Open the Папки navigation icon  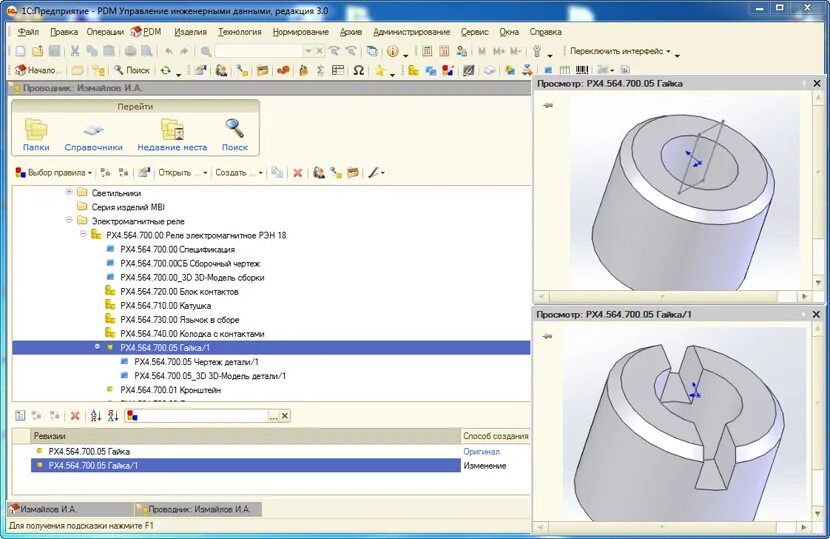tap(36, 134)
